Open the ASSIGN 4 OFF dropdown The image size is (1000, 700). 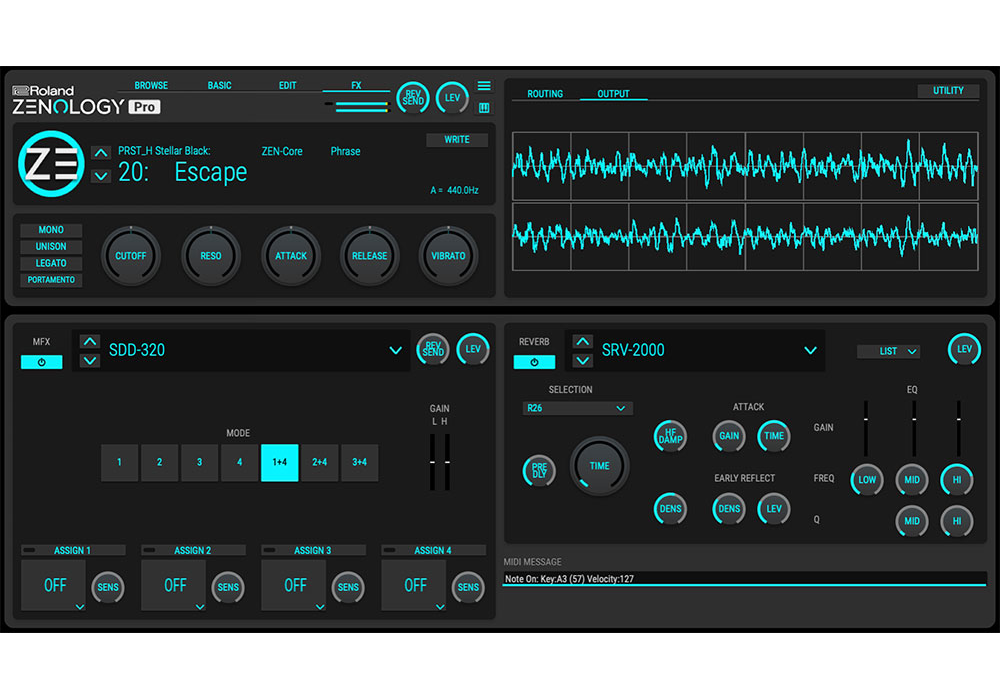(x=414, y=585)
